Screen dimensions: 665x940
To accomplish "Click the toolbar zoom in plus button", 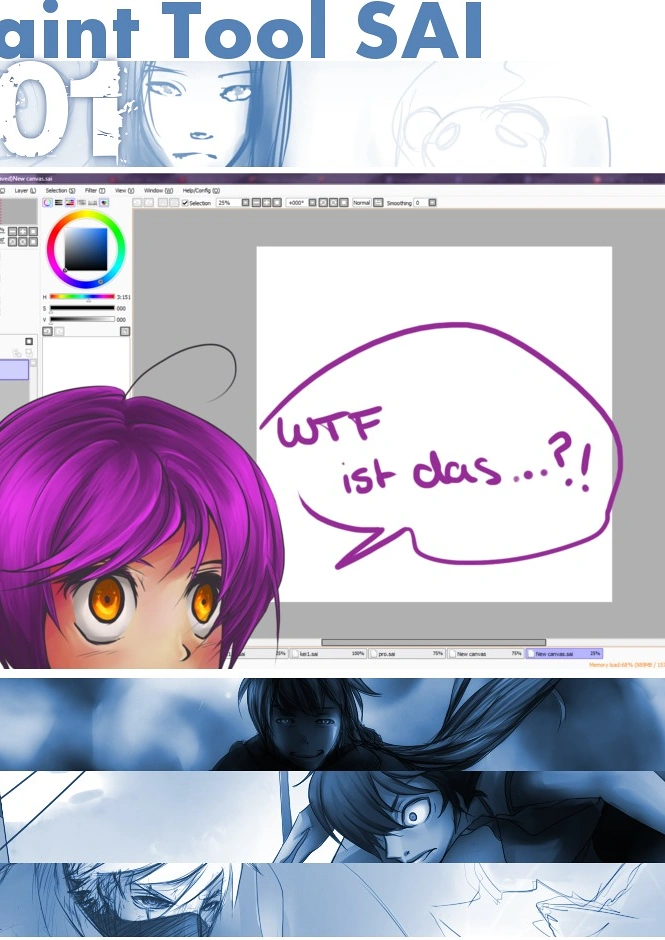I will pos(266,203).
